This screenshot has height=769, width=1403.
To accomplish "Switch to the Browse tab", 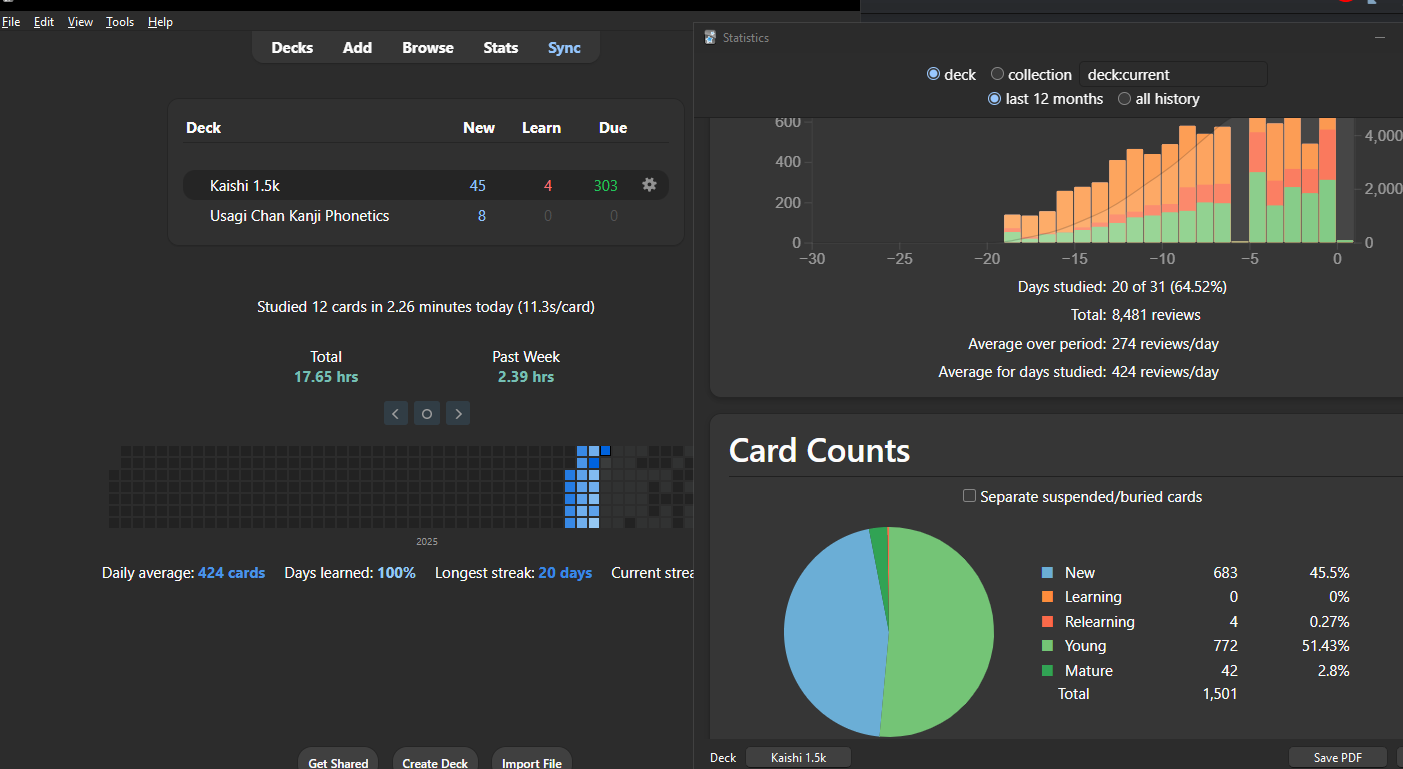I will point(428,48).
